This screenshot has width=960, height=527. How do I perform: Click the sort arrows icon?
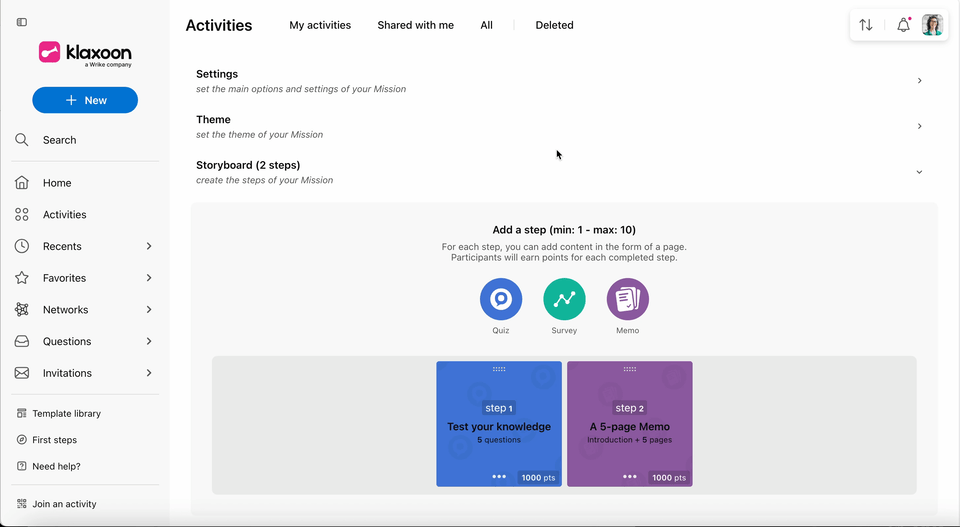coord(865,25)
